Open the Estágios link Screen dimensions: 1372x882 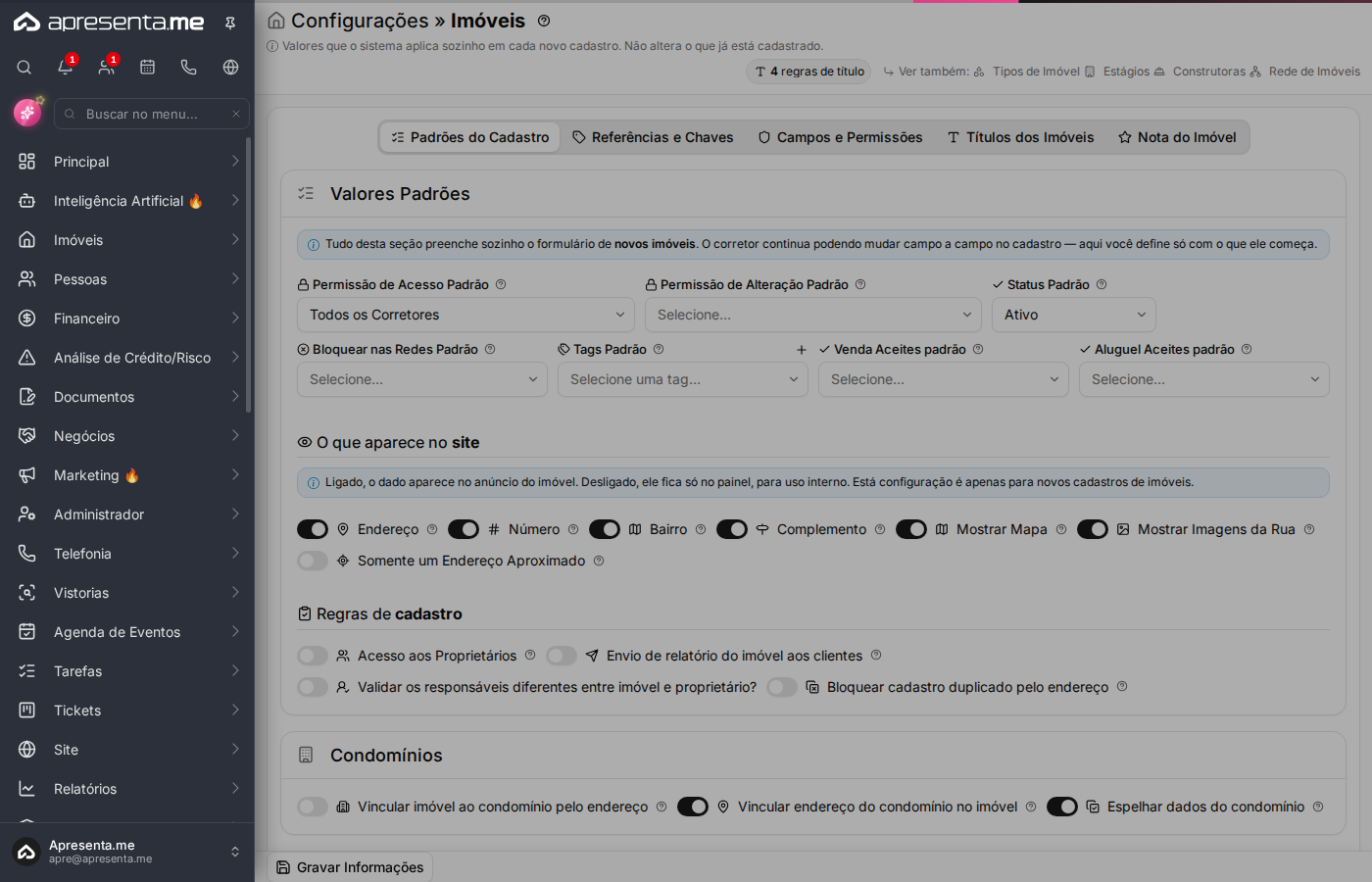1117,72
